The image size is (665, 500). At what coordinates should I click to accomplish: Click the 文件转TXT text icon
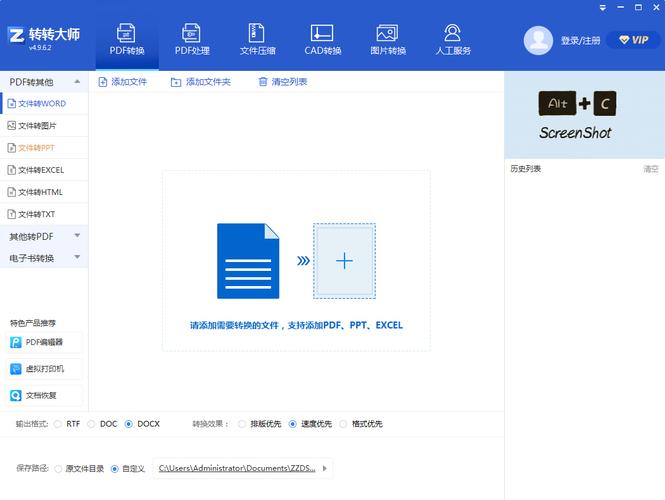click(12, 214)
